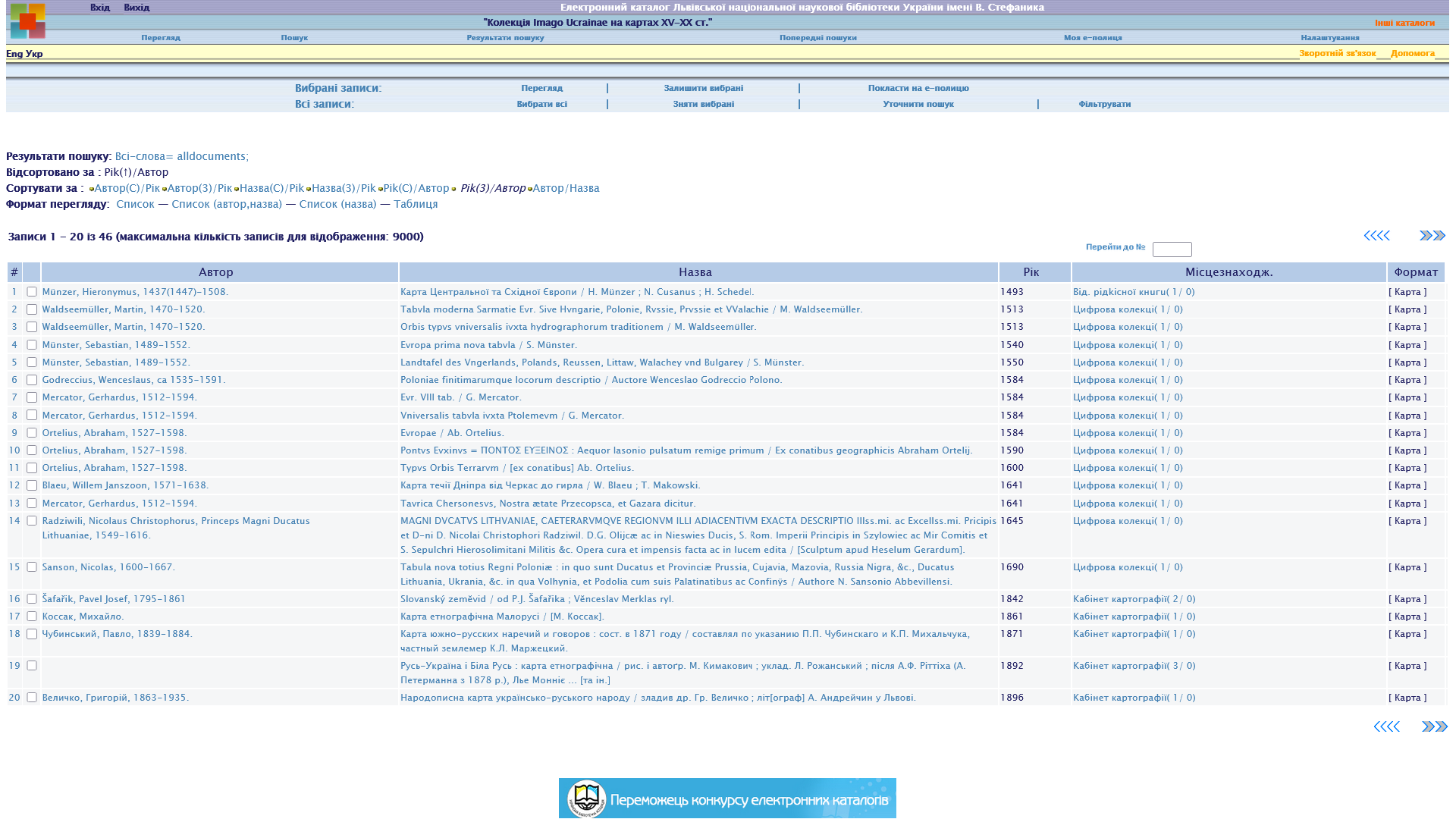1456x819 pixels.
Task: Click top next-page arrows icon
Action: 1432,236
